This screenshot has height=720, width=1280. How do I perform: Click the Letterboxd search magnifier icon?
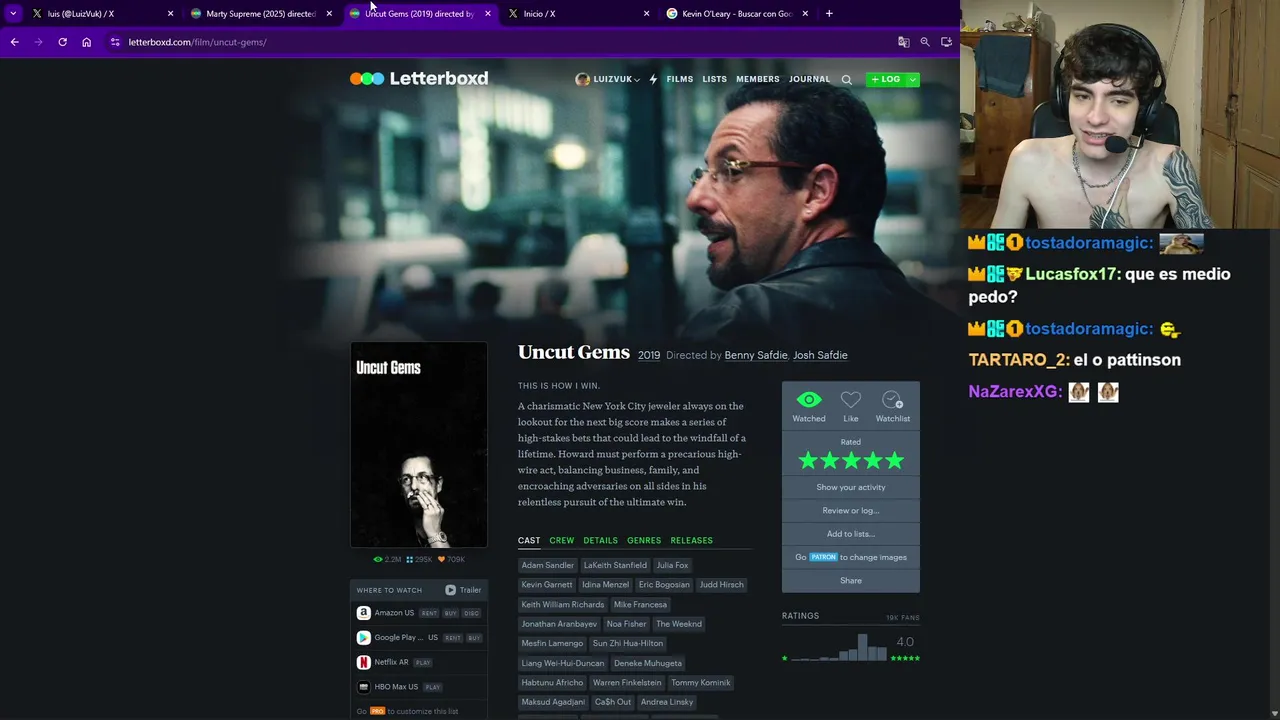click(846, 79)
